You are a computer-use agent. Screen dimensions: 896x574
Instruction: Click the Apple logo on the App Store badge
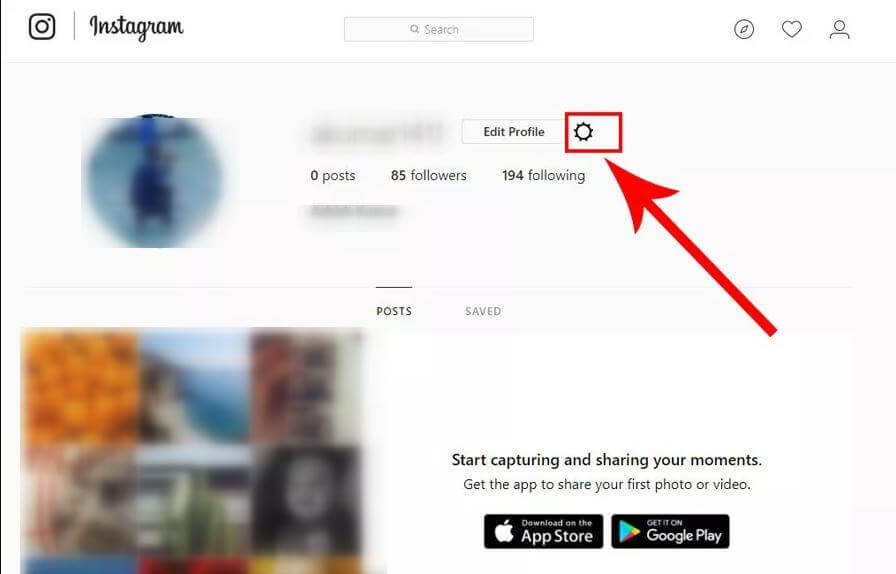504,531
